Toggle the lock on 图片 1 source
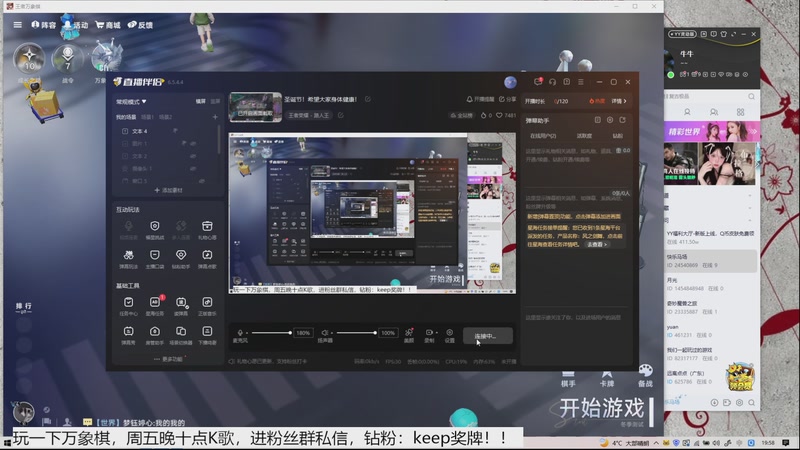 (x=184, y=143)
